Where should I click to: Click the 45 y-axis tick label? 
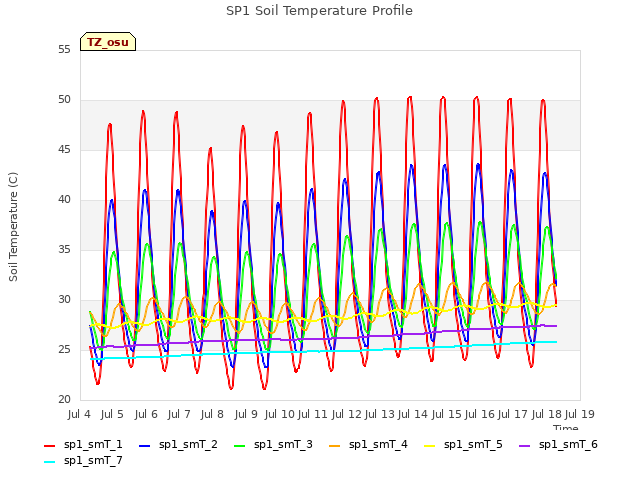tap(64, 150)
